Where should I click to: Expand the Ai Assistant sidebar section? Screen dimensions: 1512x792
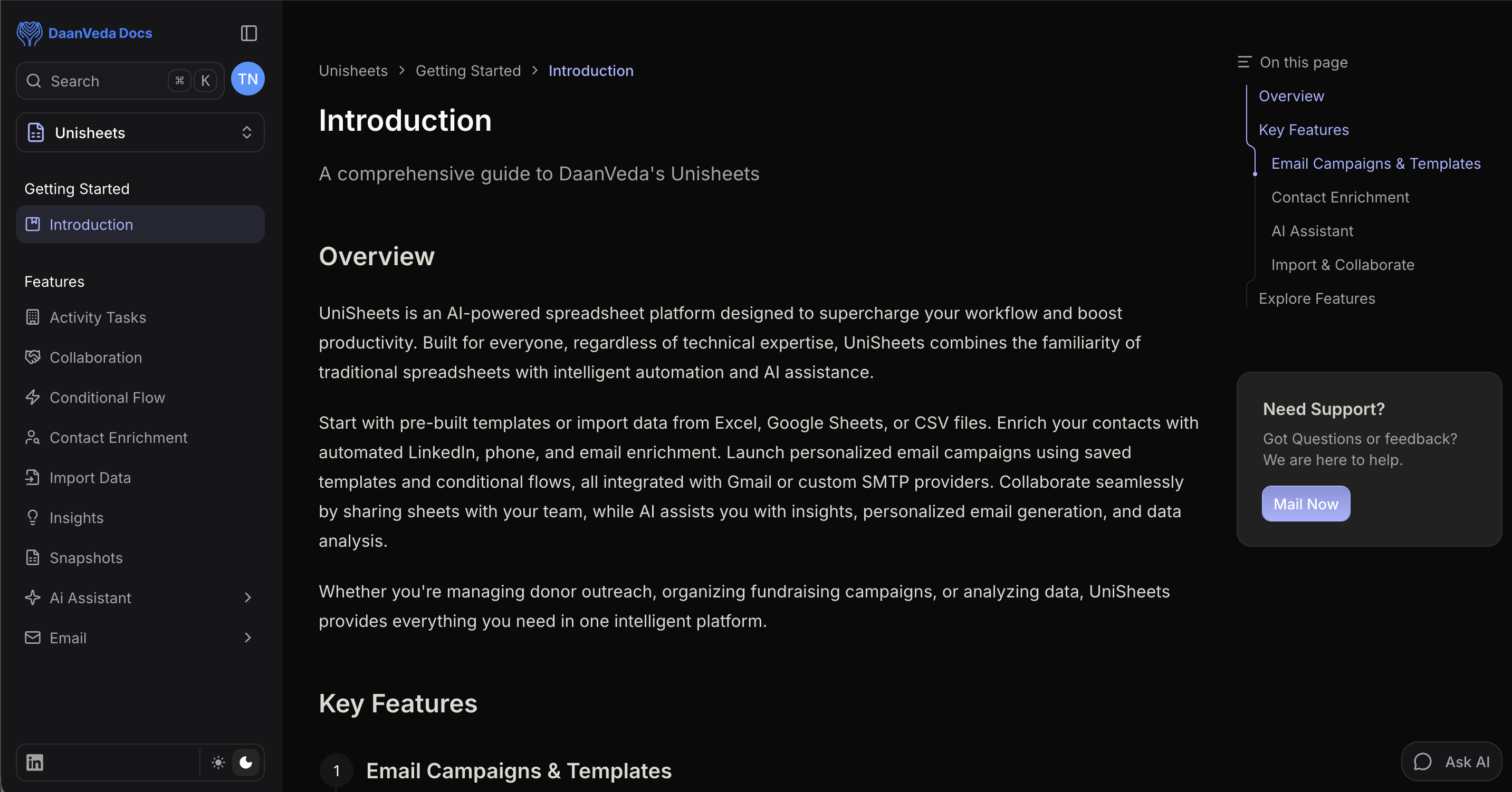pos(248,597)
